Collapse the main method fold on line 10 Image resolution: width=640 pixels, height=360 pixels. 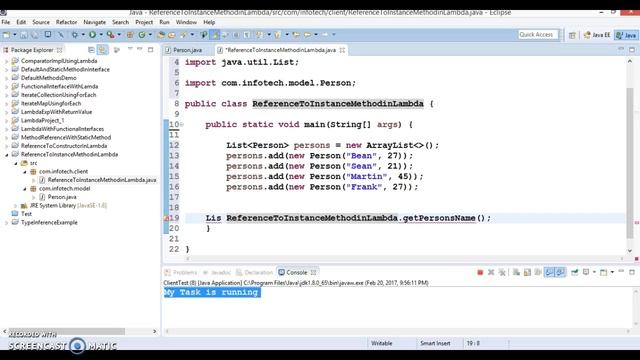pyautogui.click(x=182, y=124)
